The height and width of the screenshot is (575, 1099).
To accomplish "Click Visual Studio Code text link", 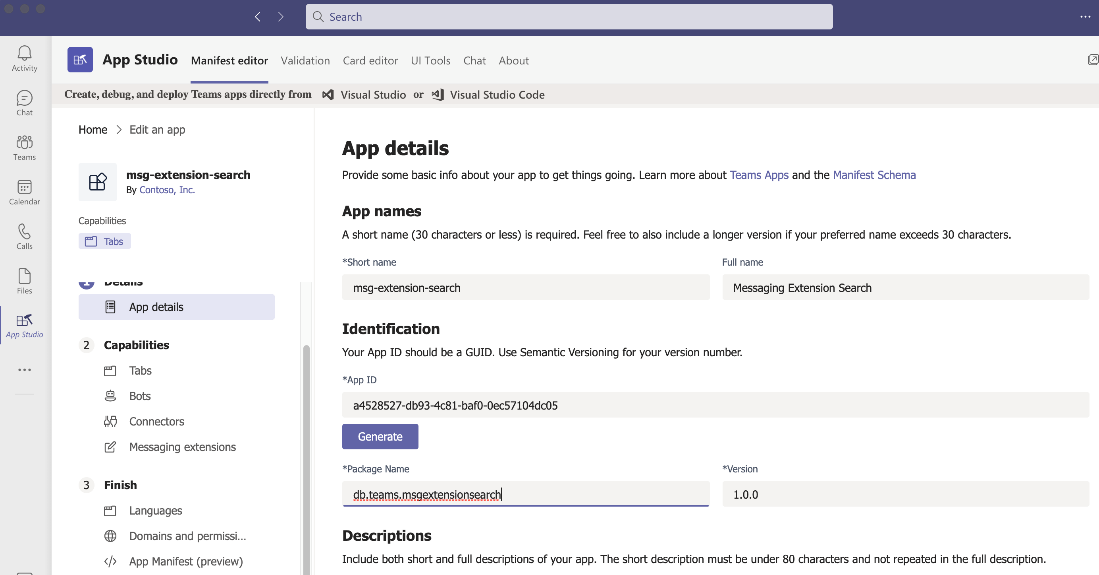I will [497, 95].
